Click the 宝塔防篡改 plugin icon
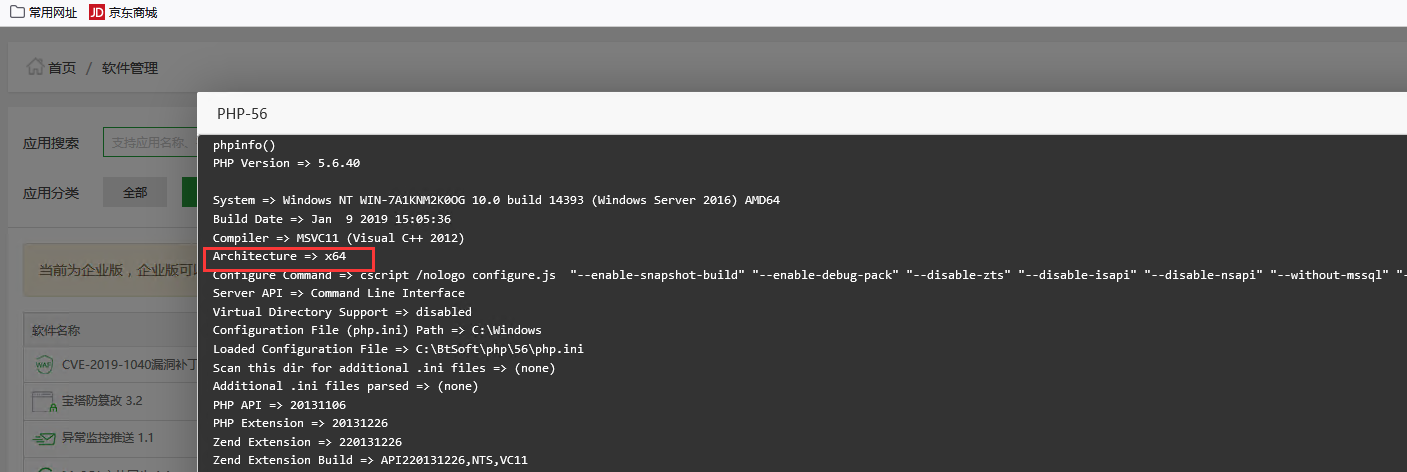Screen dimensions: 1407x472 [x=44, y=401]
